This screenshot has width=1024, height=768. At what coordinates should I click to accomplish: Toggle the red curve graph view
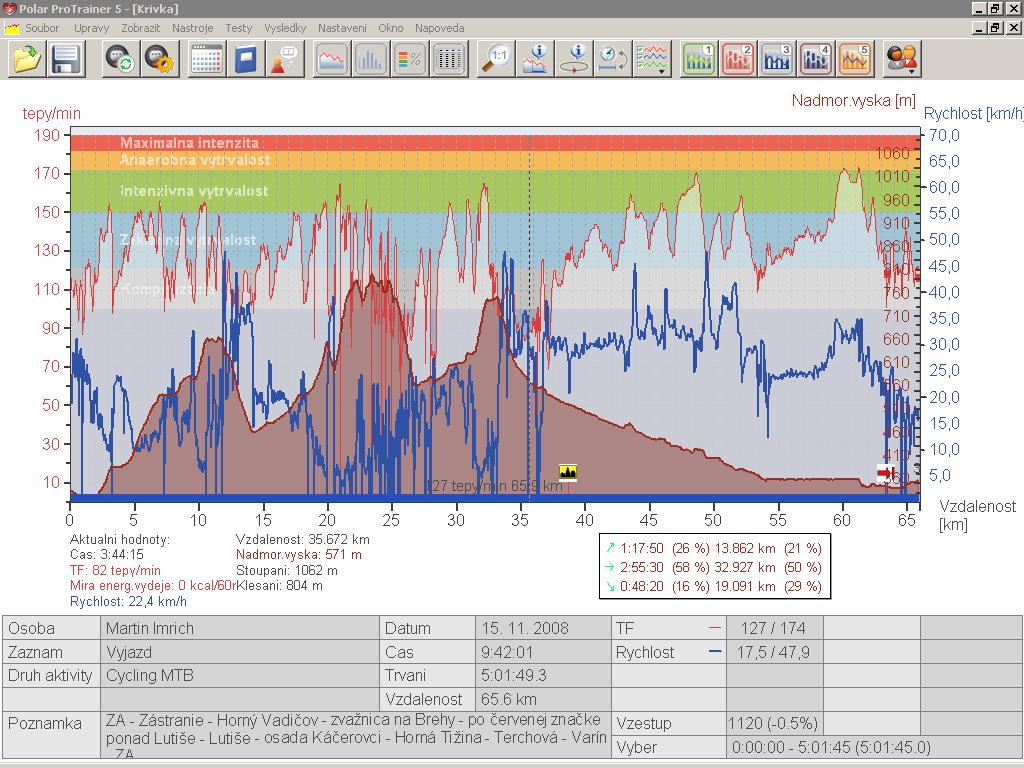332,60
